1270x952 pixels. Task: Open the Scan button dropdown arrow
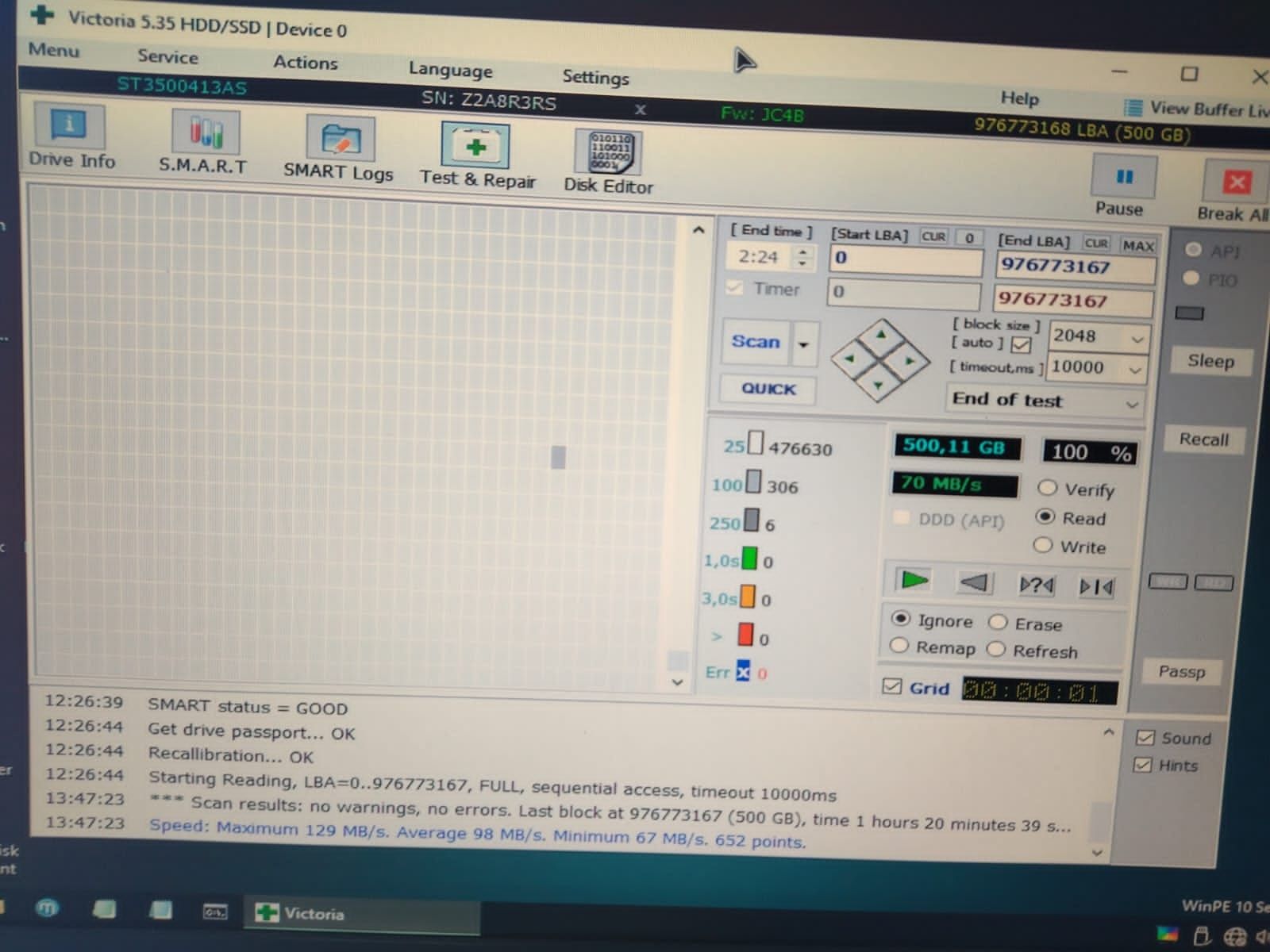click(x=803, y=344)
